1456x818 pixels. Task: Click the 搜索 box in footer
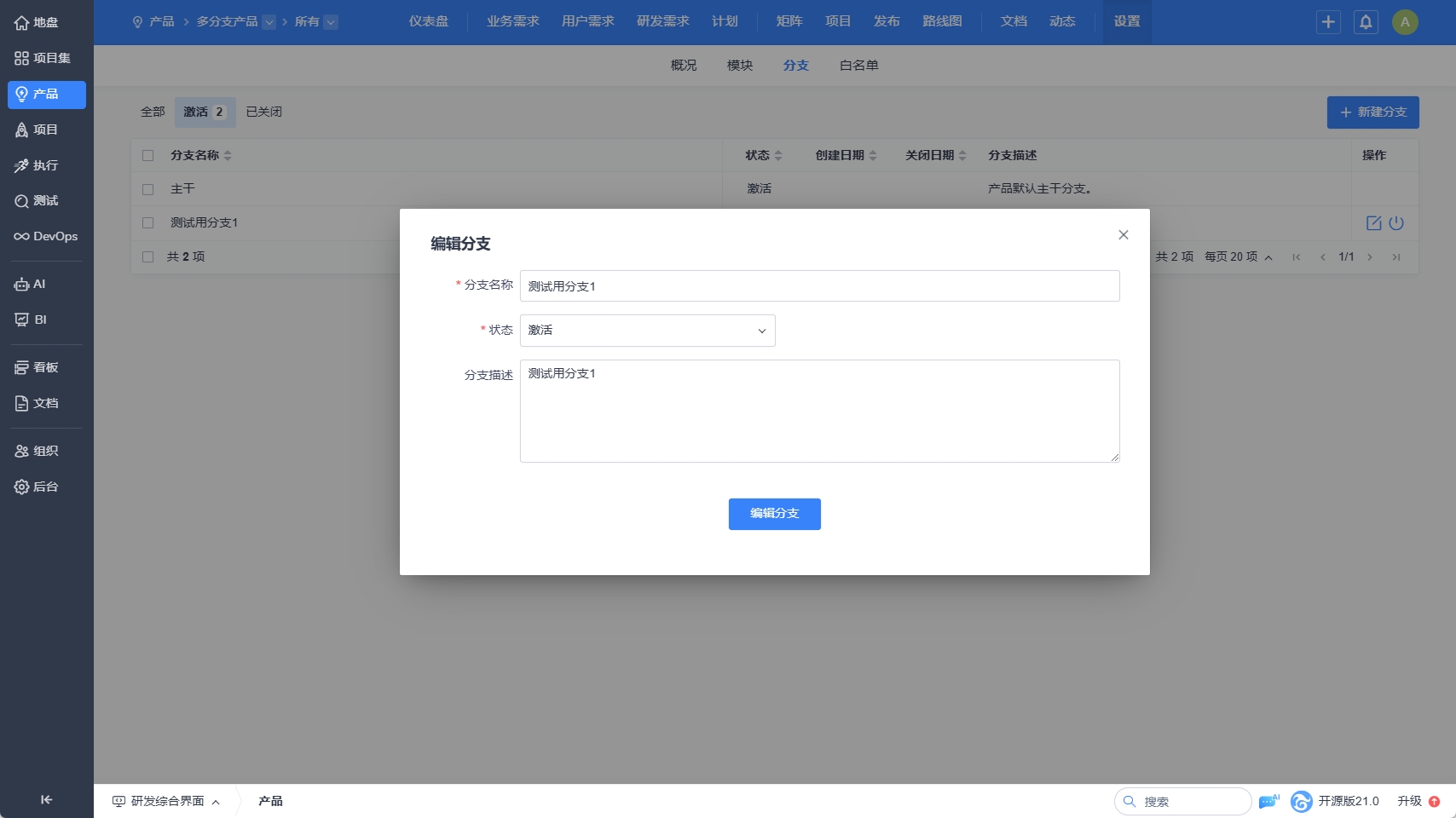(x=1183, y=802)
